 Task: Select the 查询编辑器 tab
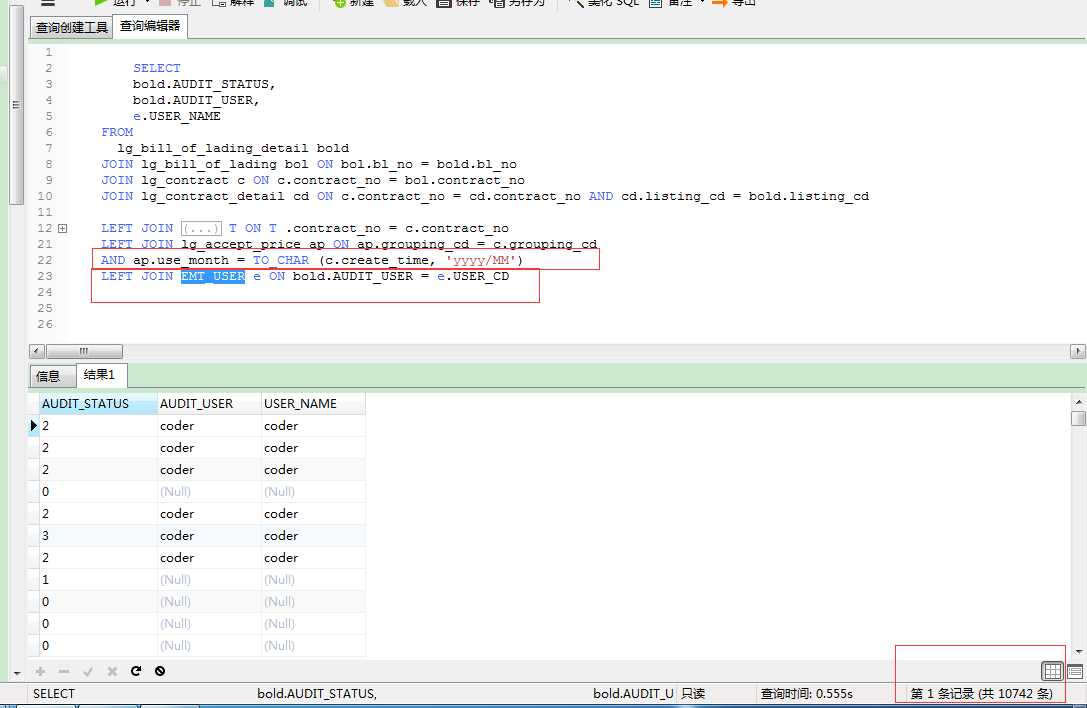(x=150, y=26)
